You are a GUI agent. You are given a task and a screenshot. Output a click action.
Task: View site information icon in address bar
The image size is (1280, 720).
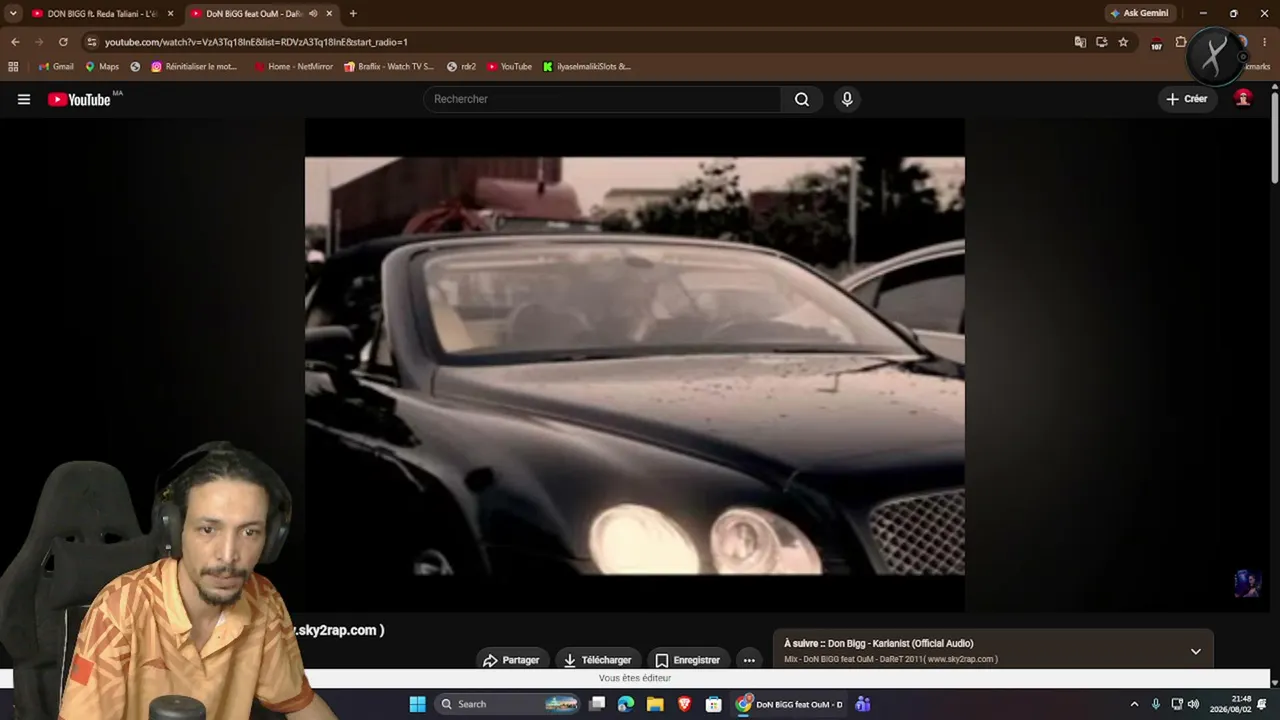[92, 42]
